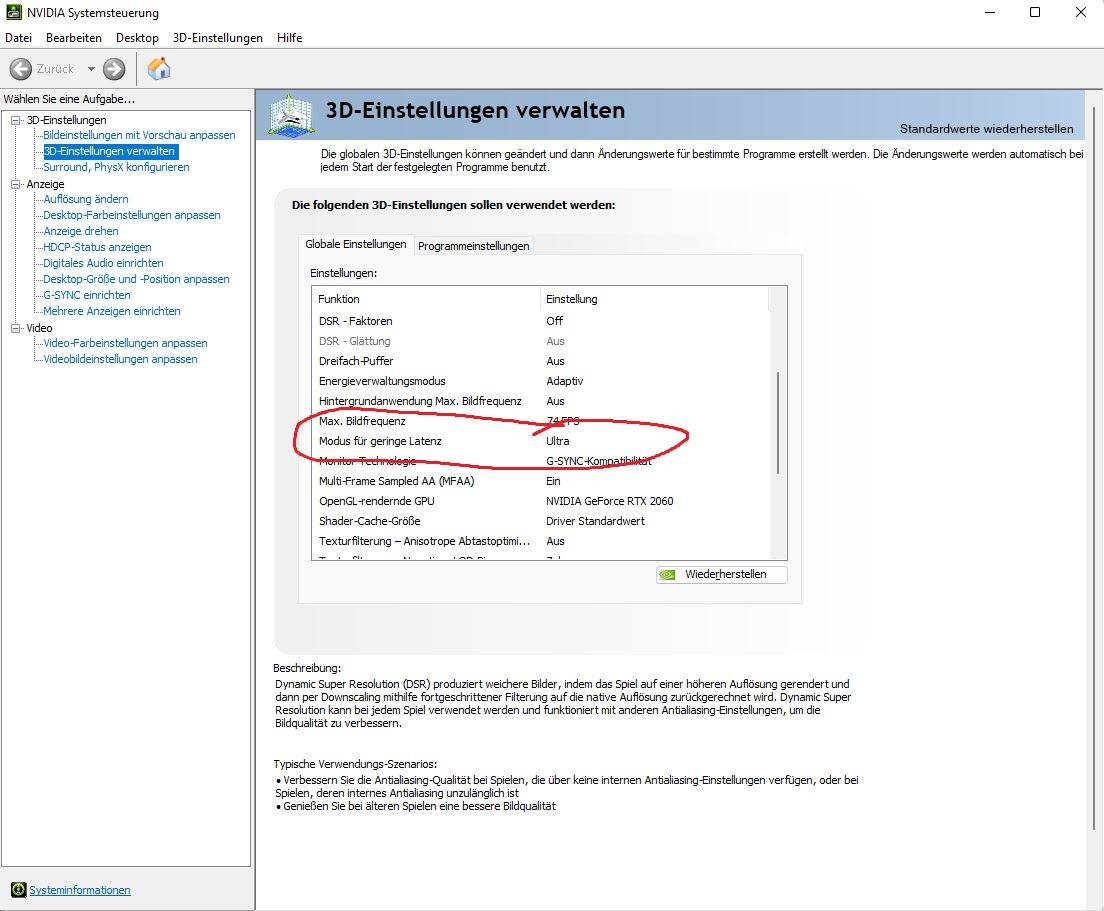Open Auflösung ändern
This screenshot has width=1104, height=911.
click(x=86, y=199)
